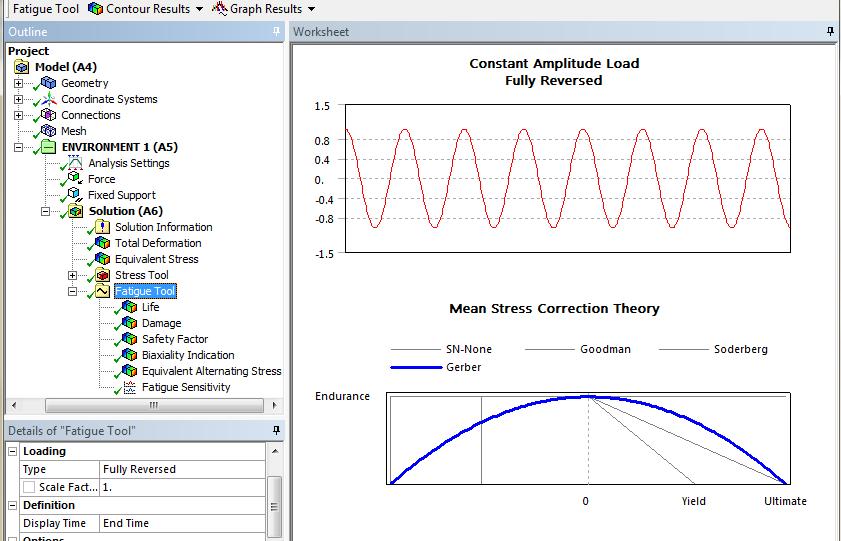Open the Contour Results dropdown arrow
The image size is (841, 541).
click(x=199, y=9)
